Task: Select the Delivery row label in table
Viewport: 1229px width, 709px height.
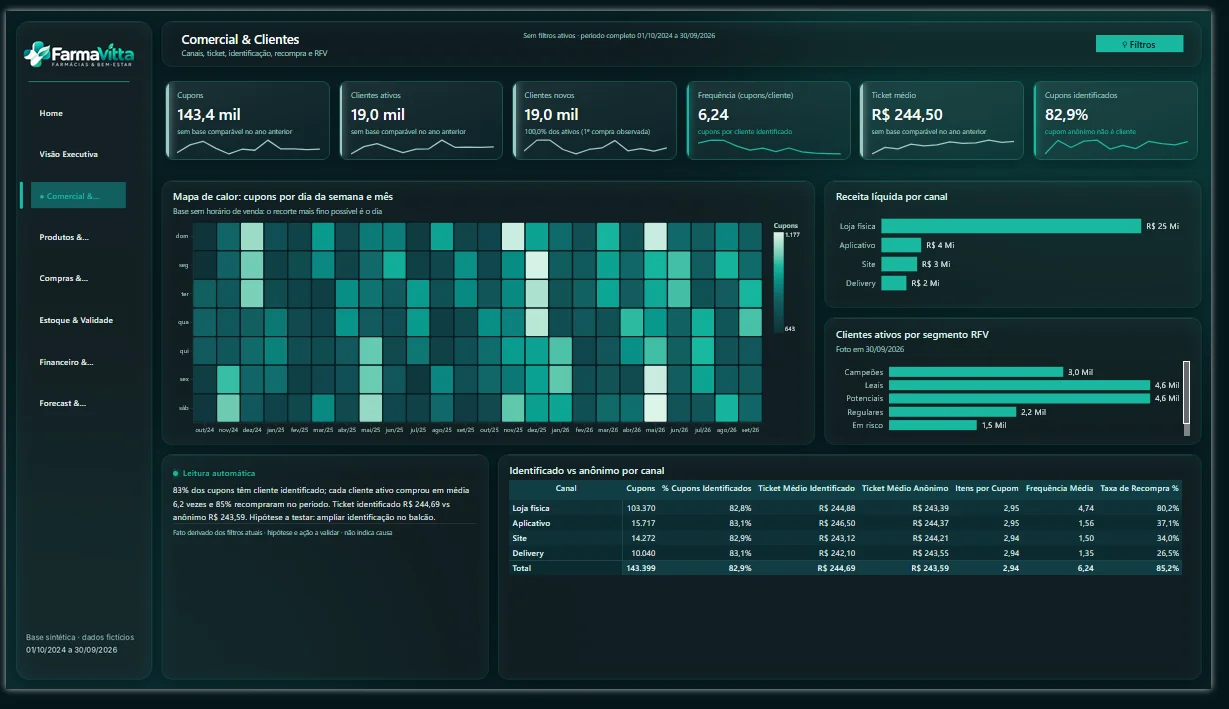Action: click(x=530, y=553)
